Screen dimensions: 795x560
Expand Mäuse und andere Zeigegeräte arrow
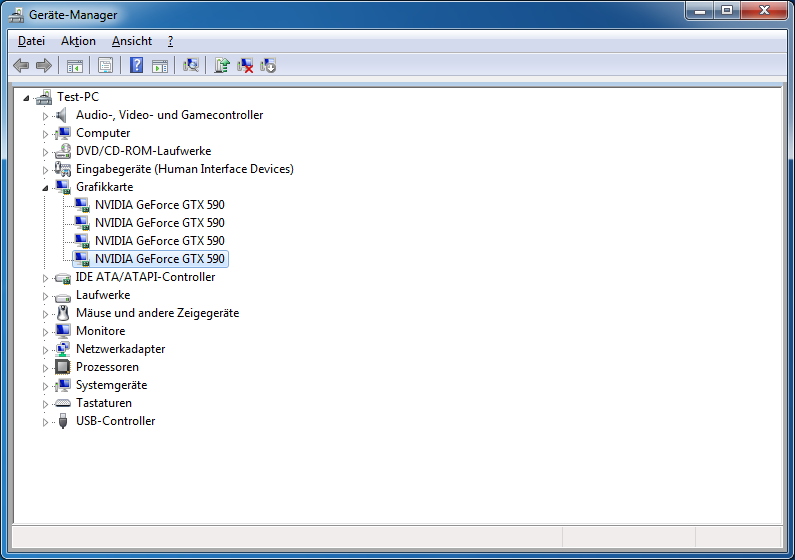point(45,314)
